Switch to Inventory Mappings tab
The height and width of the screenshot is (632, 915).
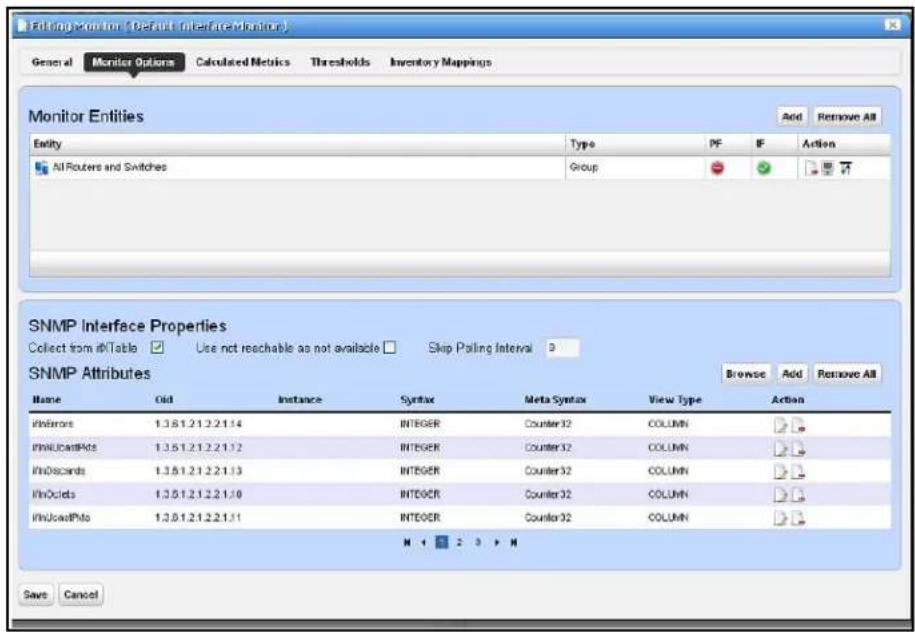[x=441, y=62]
